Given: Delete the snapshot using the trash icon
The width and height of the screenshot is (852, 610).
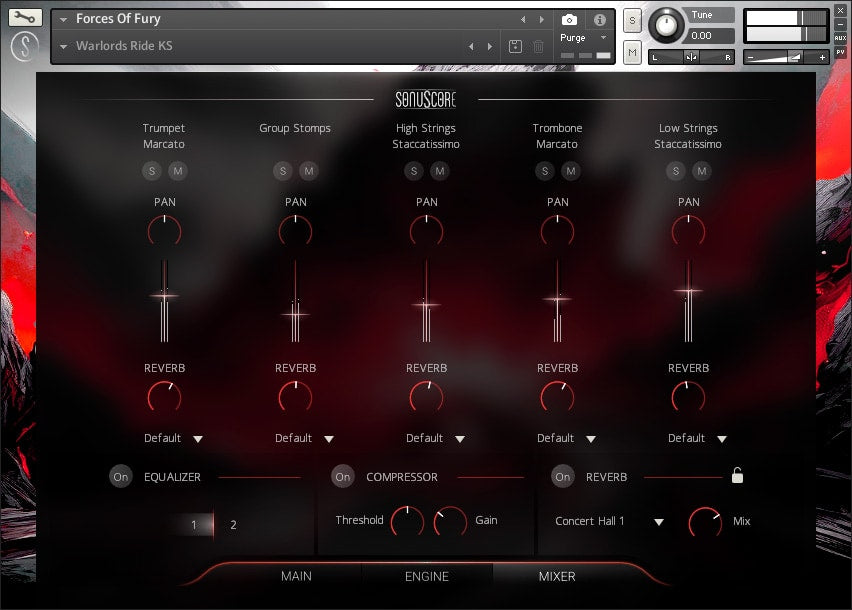Looking at the screenshot, I should point(538,46).
